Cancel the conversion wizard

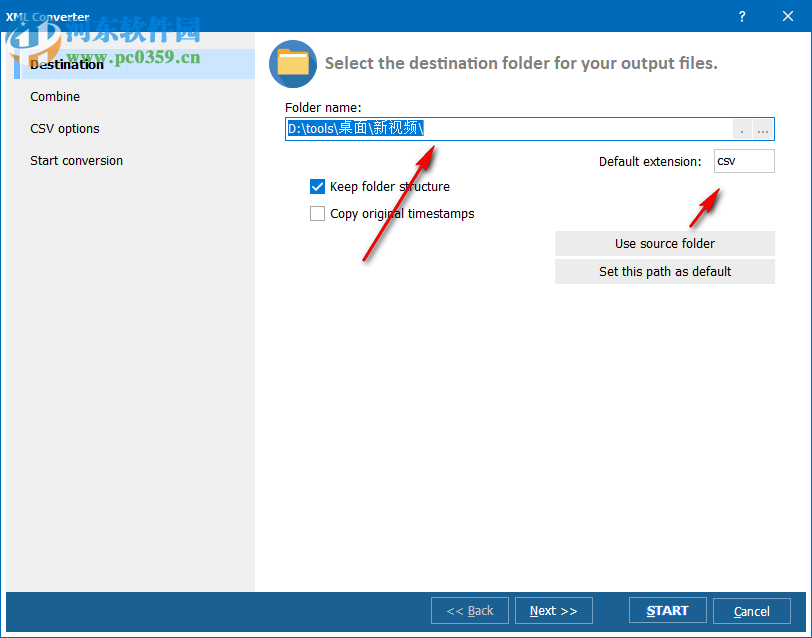coord(751,610)
